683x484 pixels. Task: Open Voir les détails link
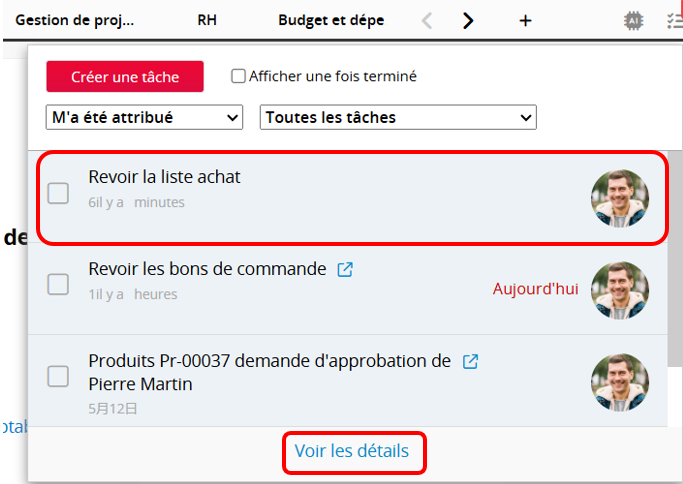coord(352,451)
